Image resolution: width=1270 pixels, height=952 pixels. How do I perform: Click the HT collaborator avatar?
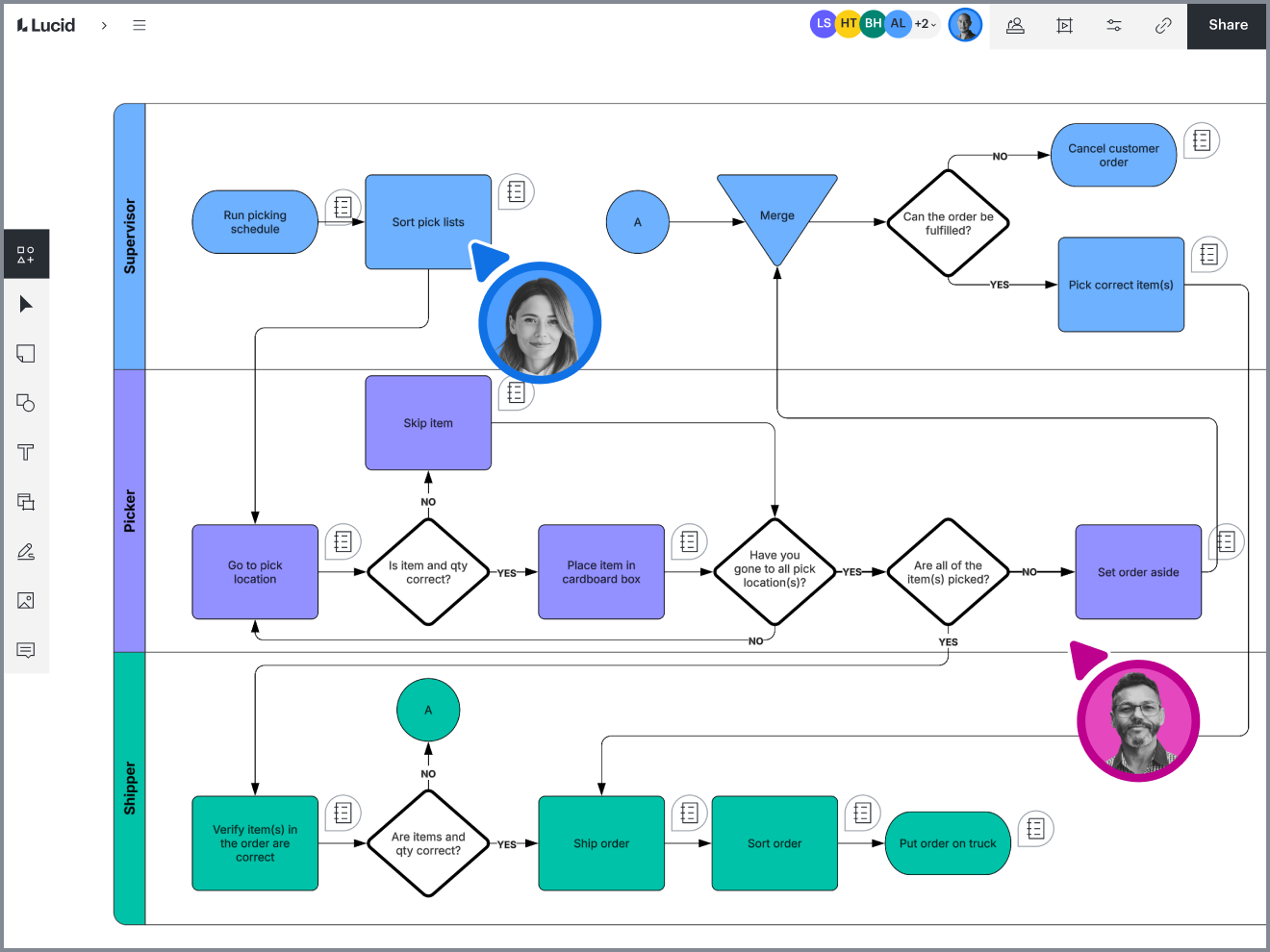(849, 24)
